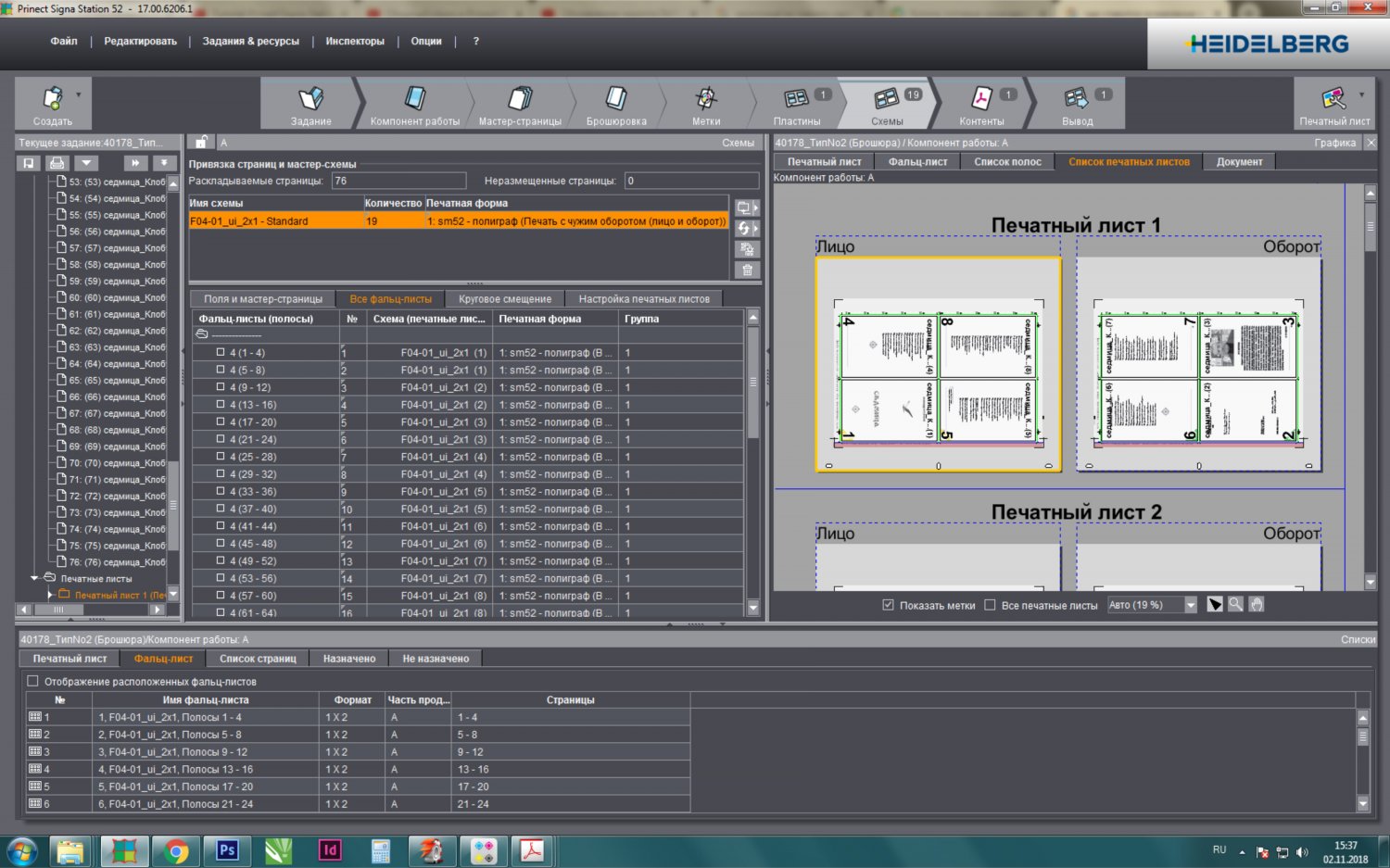
Task: Enable the Все печатные листы checkbox
Action: (990, 605)
